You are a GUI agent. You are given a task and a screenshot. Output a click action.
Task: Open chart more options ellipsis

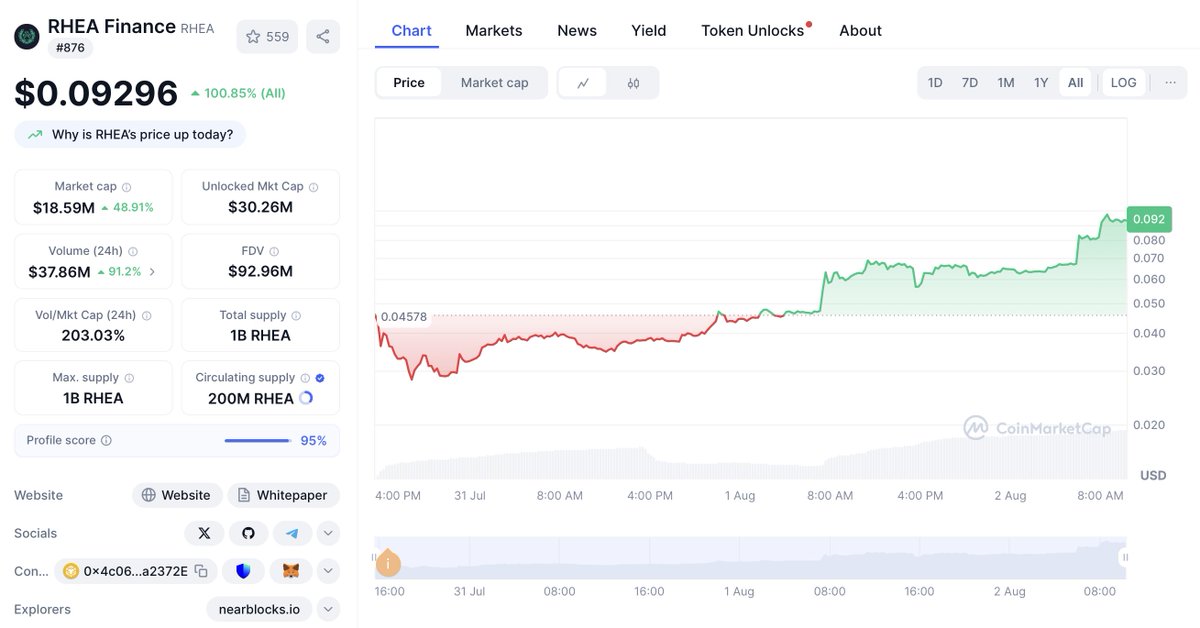(x=1170, y=83)
